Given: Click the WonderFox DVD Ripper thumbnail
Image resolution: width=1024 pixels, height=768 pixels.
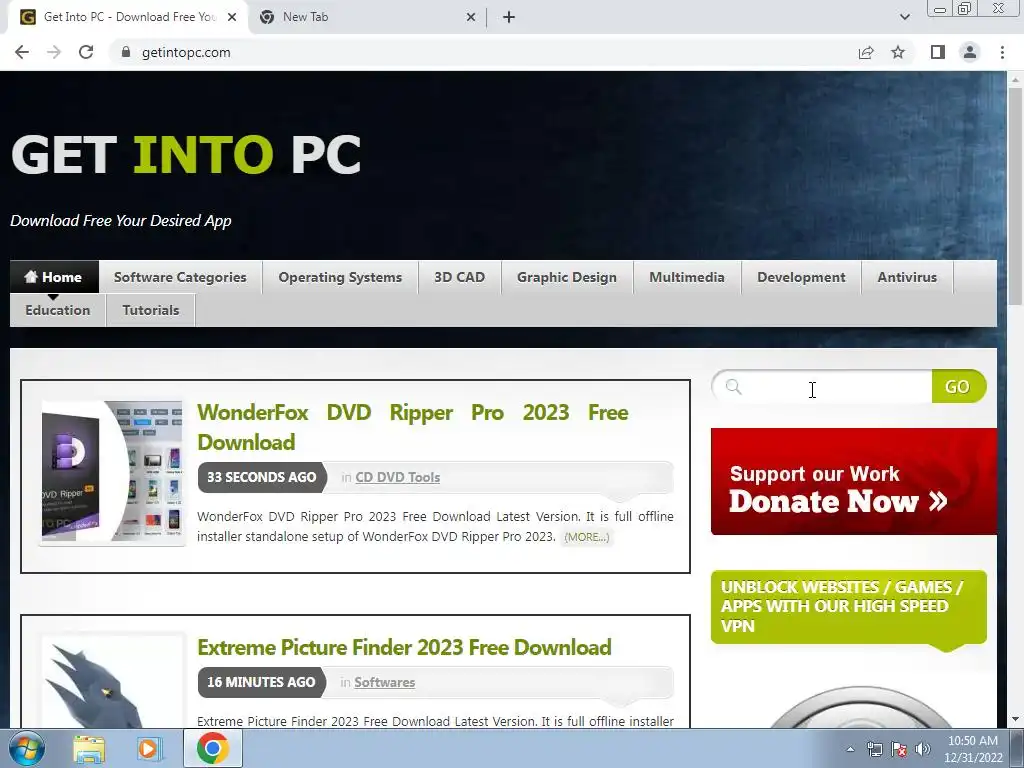Looking at the screenshot, I should click(112, 472).
